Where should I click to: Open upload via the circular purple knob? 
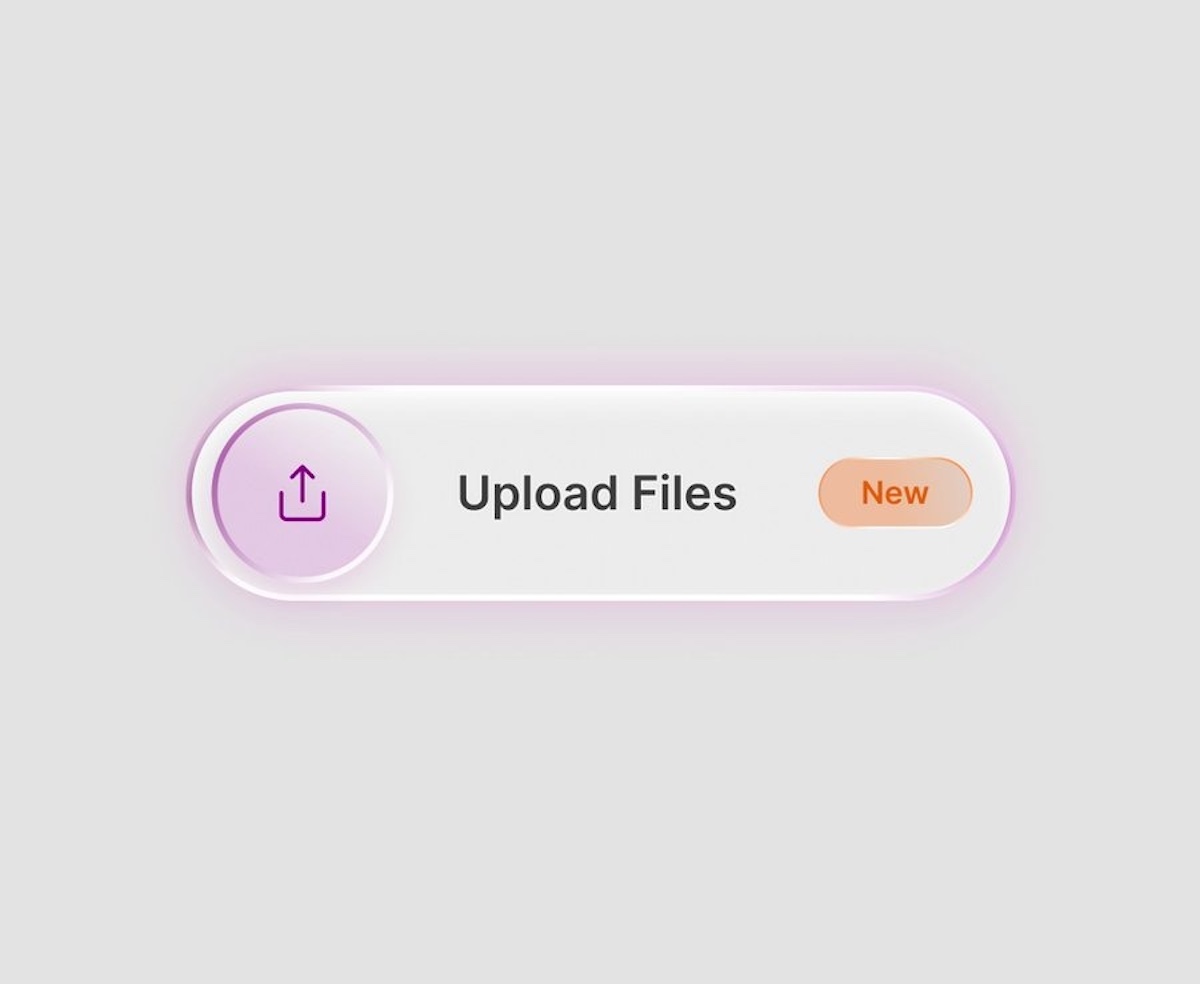click(301, 493)
